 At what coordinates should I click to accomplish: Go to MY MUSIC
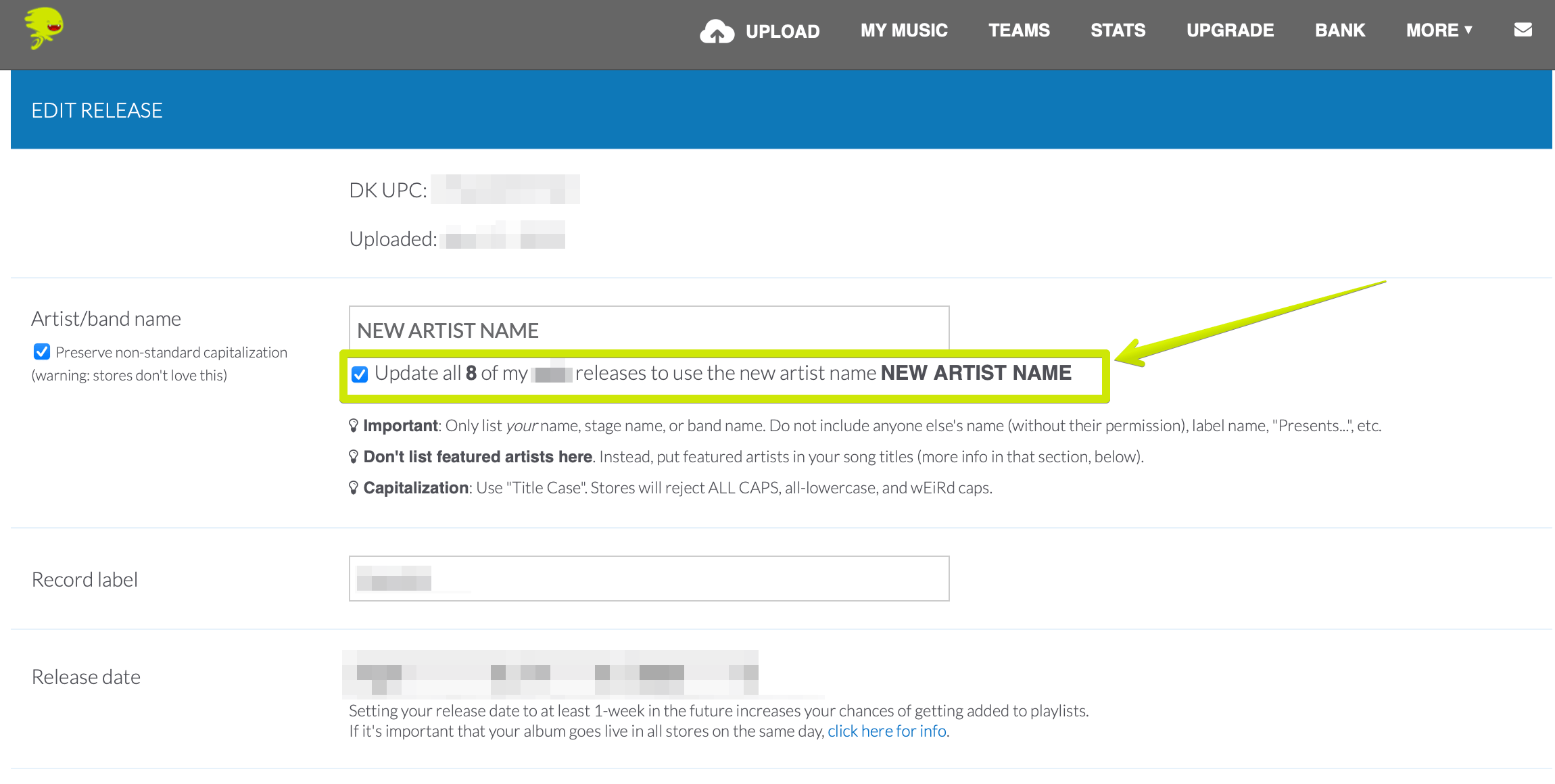point(904,30)
